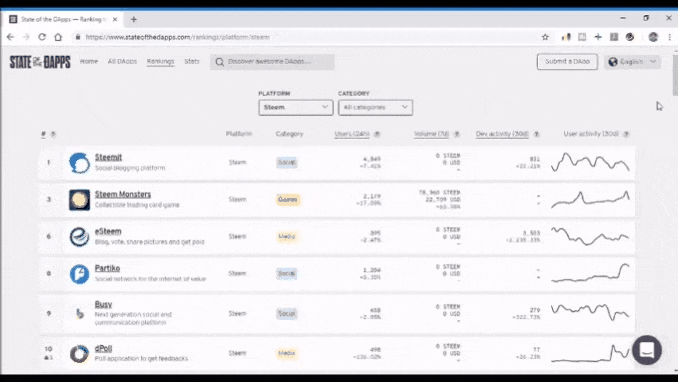
Task: Open the eSteem link
Action: click(108, 231)
